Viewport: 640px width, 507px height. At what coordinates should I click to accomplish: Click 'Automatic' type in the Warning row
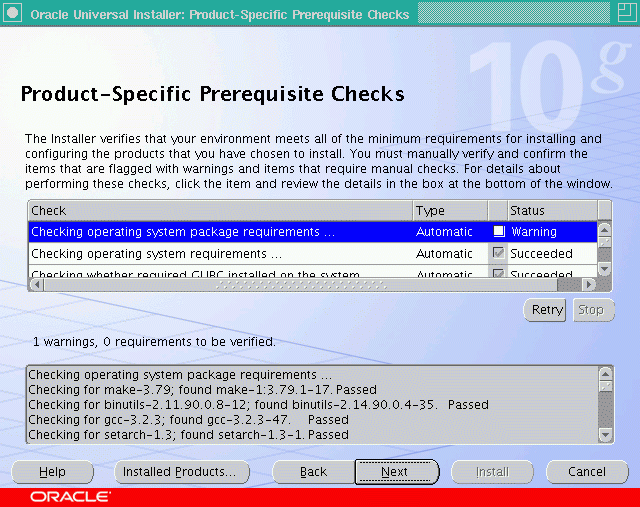444,231
